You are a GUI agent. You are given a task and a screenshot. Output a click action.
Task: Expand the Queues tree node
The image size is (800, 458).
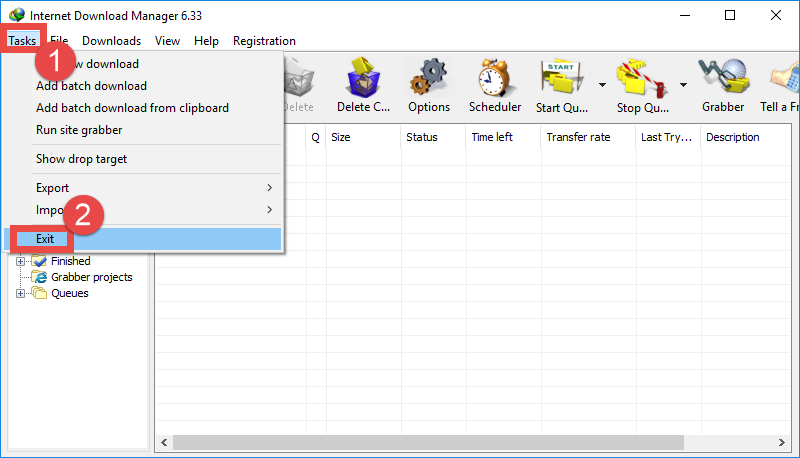click(x=20, y=293)
